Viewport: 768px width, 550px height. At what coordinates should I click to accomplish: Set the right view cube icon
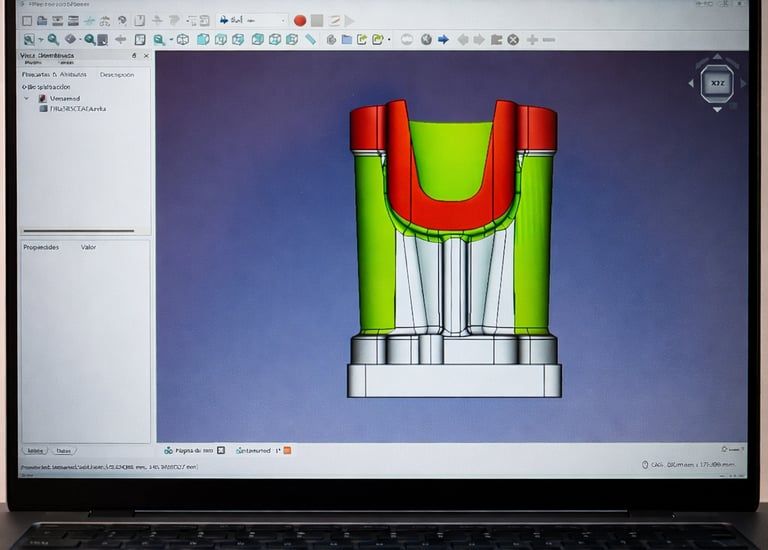[x=238, y=40]
